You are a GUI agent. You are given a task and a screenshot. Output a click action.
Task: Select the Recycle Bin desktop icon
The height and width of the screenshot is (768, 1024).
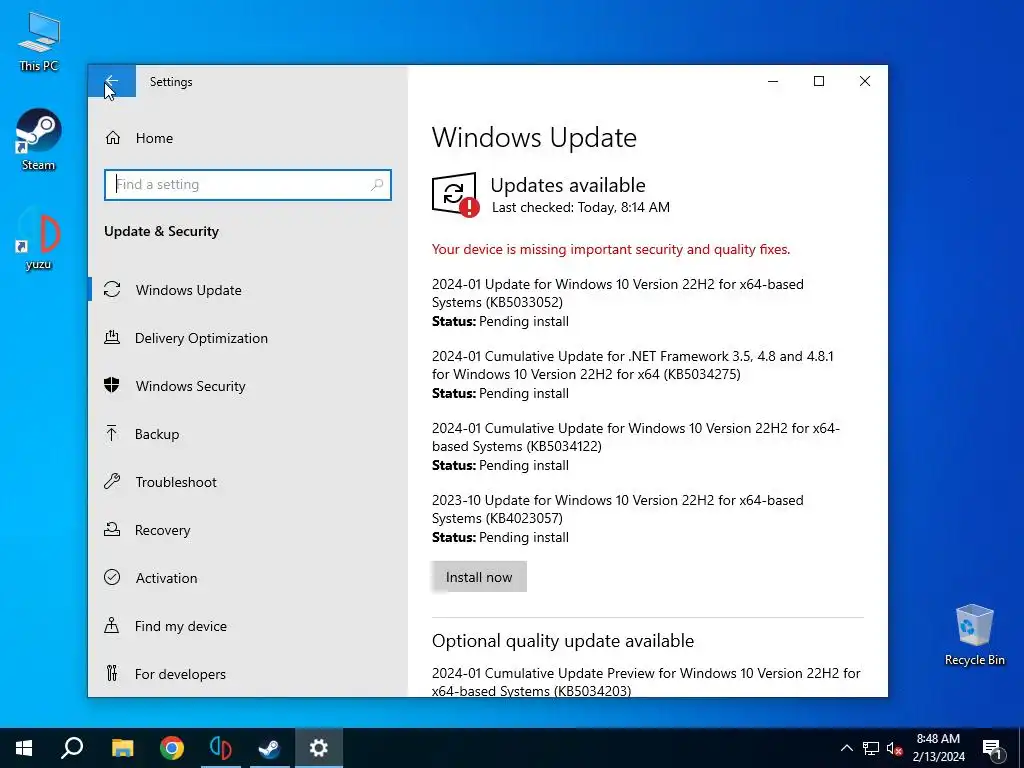(x=974, y=635)
